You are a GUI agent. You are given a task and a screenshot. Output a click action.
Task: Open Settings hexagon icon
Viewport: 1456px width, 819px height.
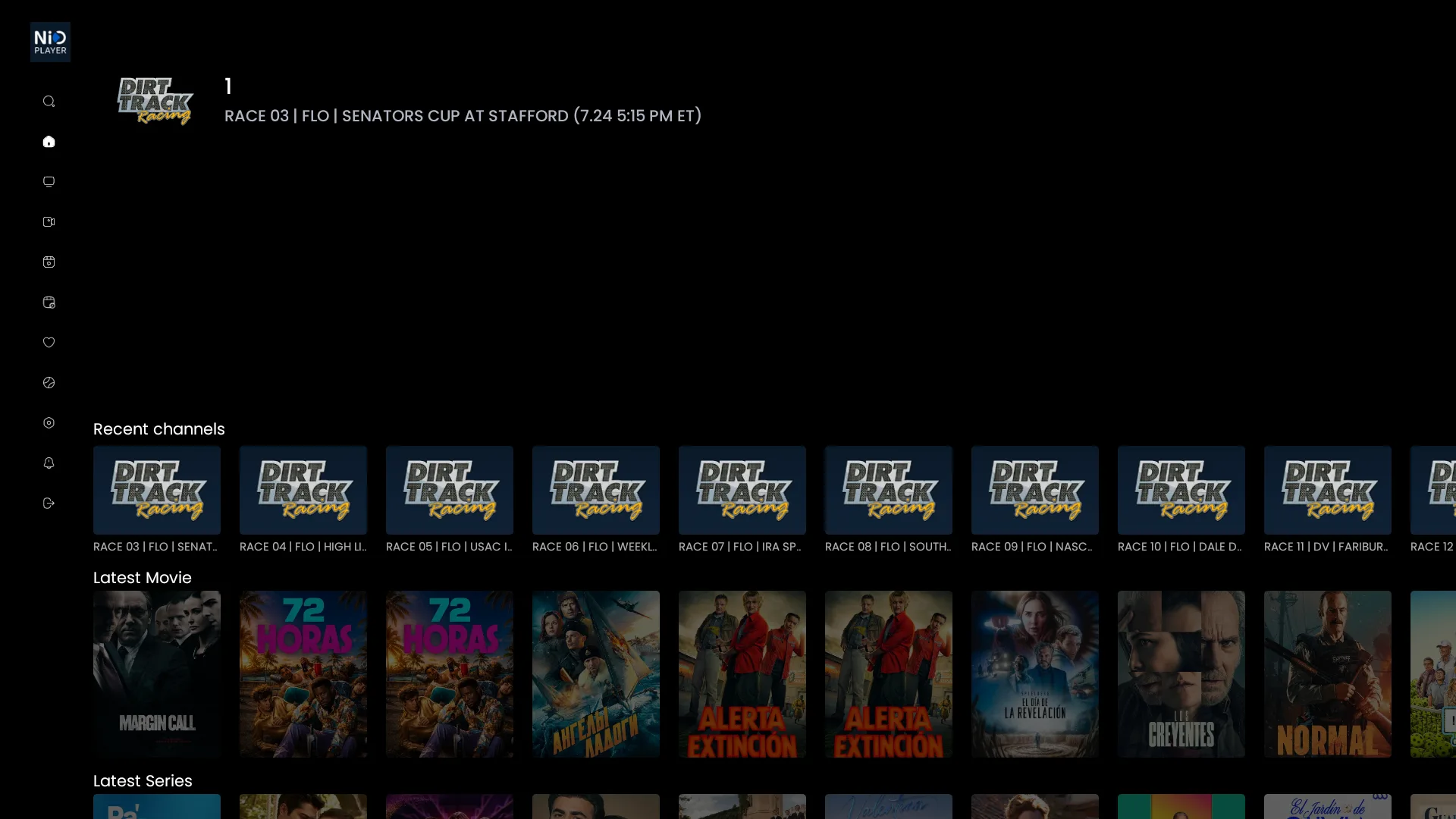pos(49,423)
